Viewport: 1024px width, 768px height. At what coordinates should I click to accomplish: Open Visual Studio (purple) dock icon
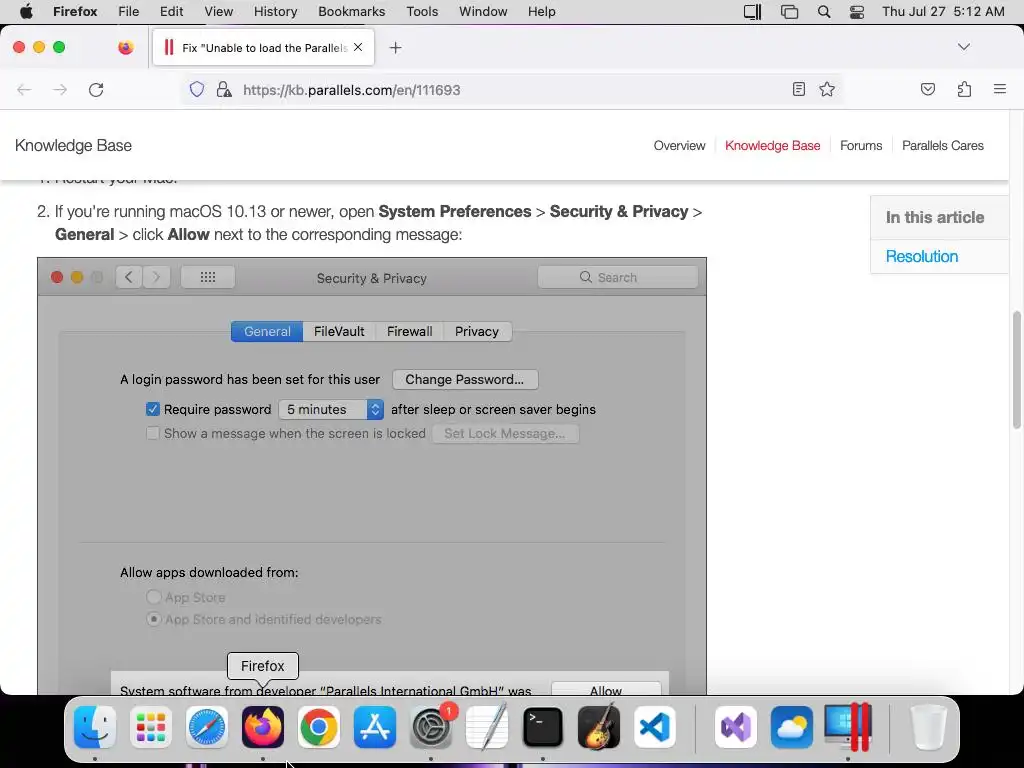click(736, 727)
